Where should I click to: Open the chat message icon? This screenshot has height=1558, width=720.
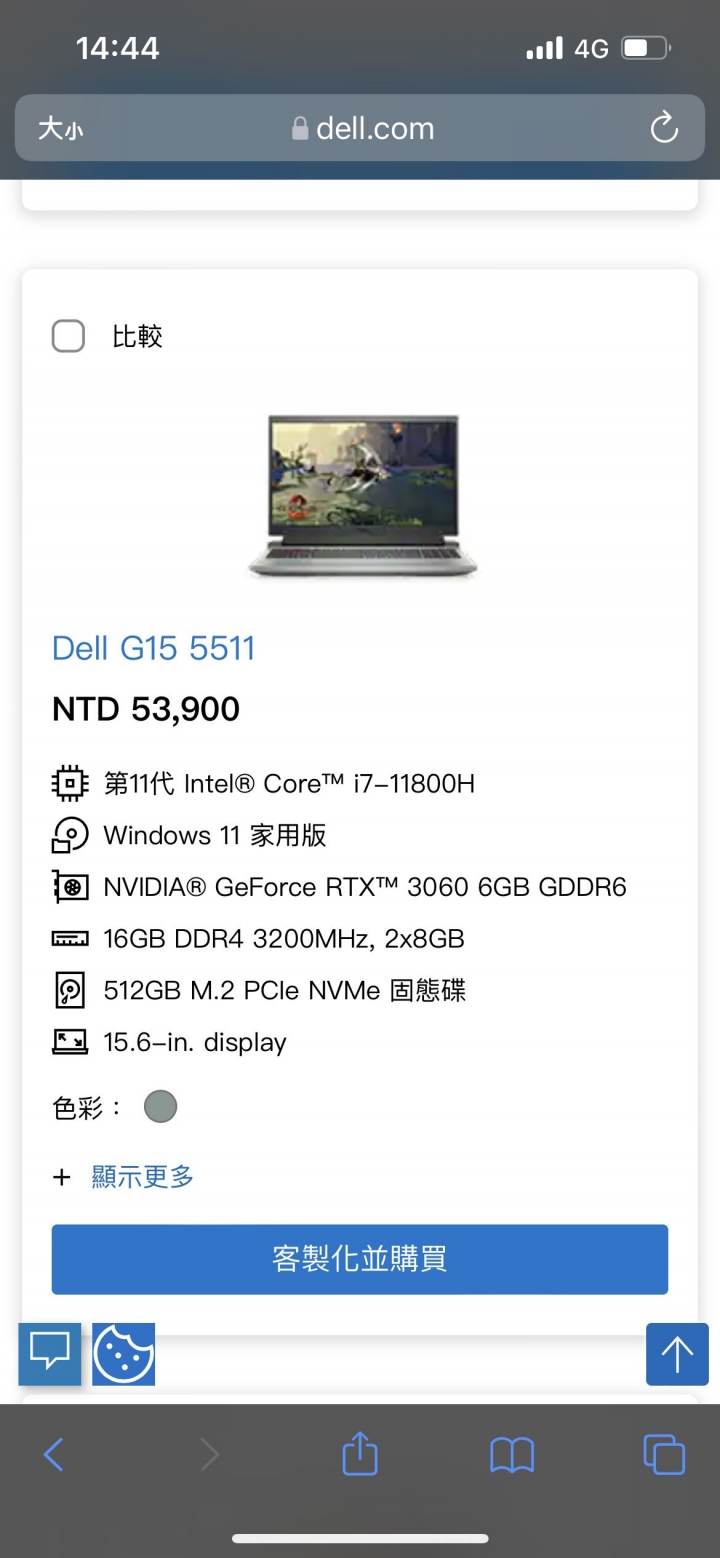pyautogui.click(x=49, y=1353)
